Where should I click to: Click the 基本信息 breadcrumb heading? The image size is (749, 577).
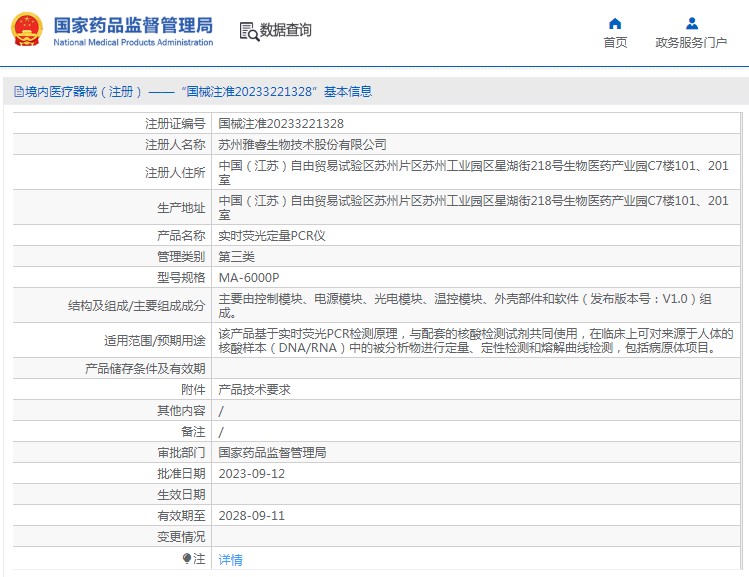pyautogui.click(x=348, y=92)
